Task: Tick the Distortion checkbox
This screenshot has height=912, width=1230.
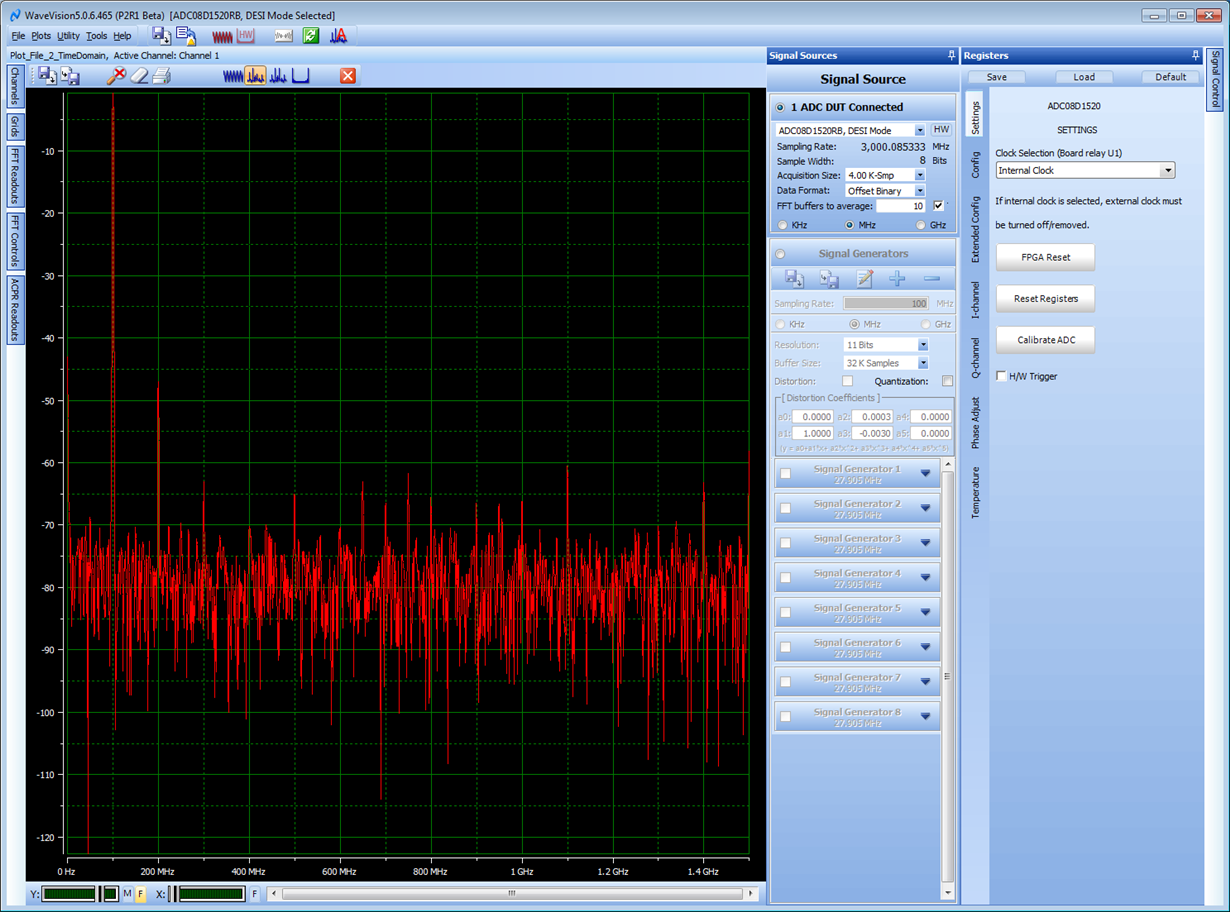Action: 847,381
